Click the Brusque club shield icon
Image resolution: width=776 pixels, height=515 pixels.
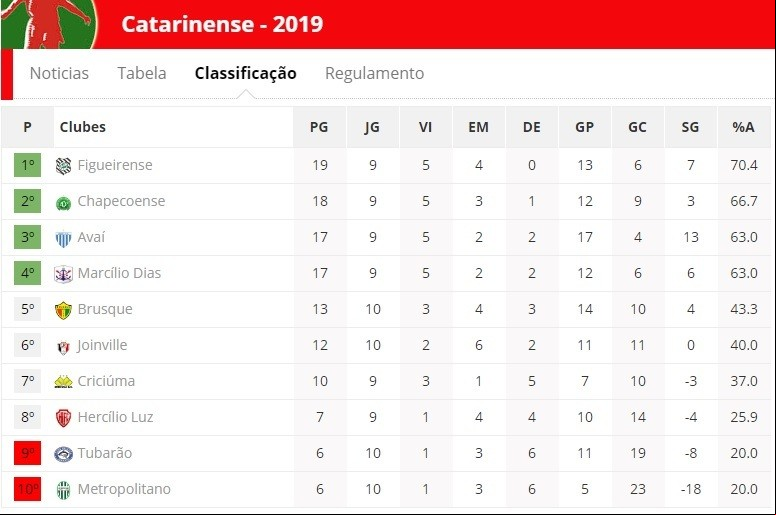(63, 310)
